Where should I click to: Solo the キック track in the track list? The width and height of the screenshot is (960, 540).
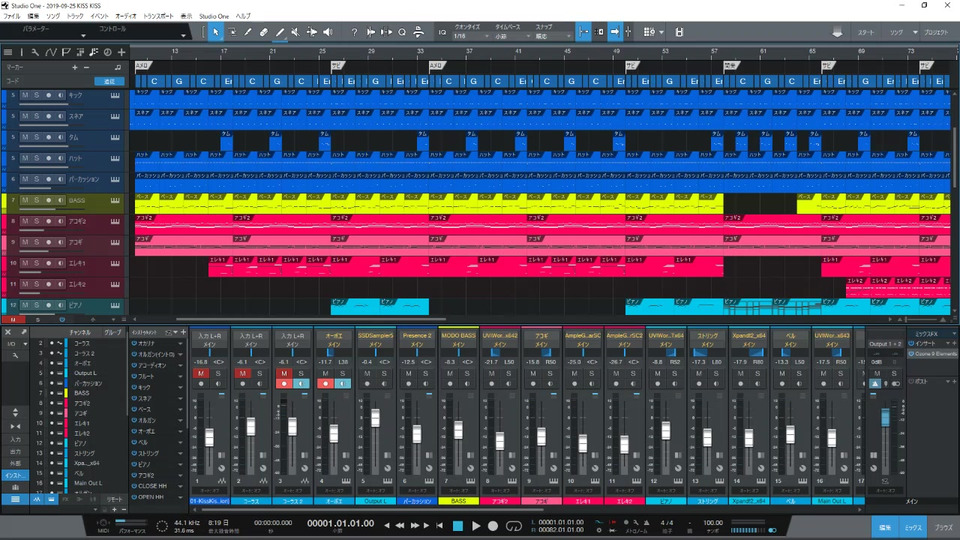coord(37,95)
